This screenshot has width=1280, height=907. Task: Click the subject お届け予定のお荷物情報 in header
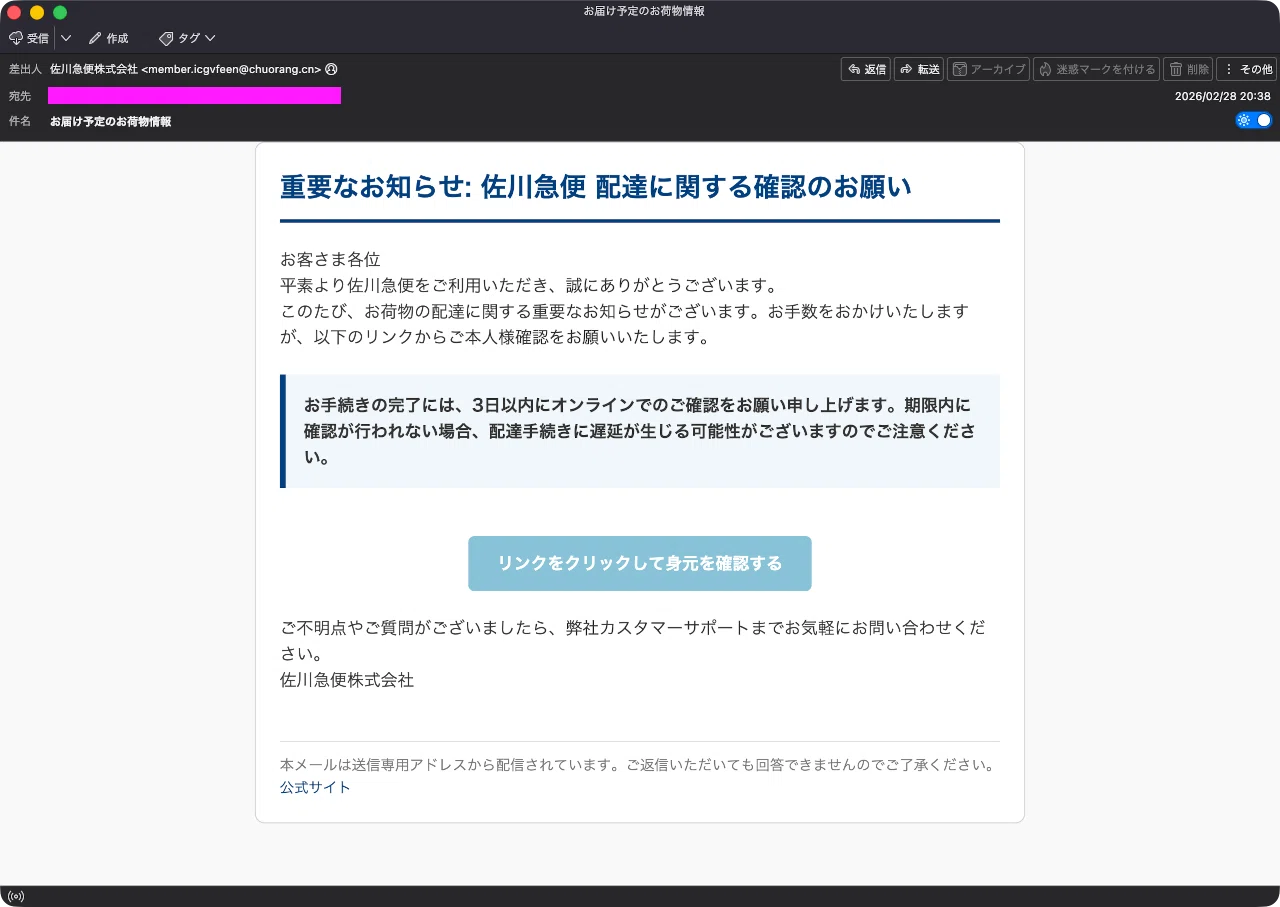pyautogui.click(x=110, y=121)
